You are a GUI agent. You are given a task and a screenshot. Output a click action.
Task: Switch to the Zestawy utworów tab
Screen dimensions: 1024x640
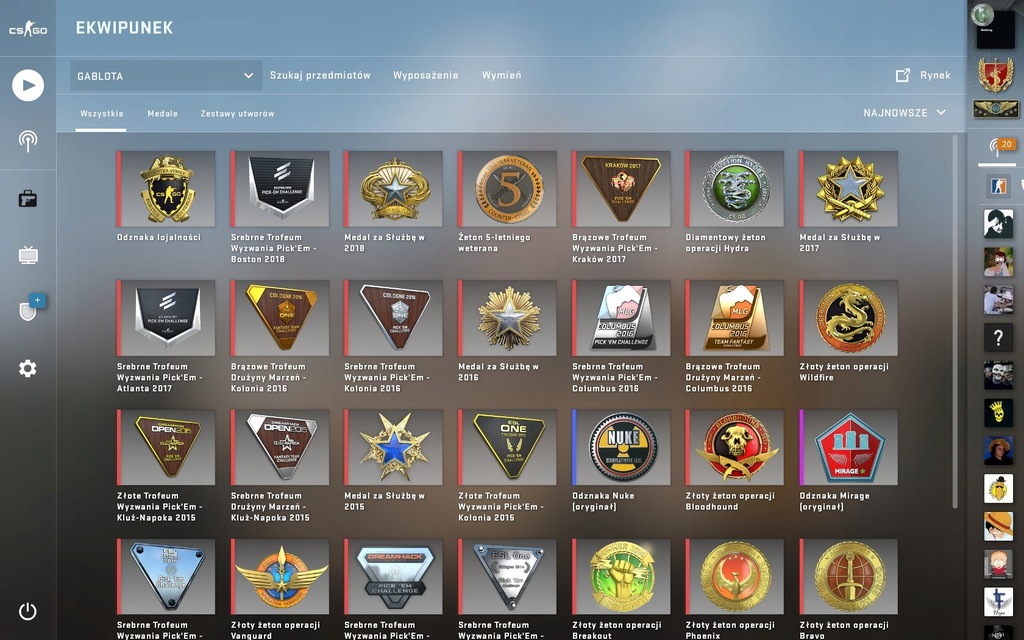pyautogui.click(x=237, y=114)
